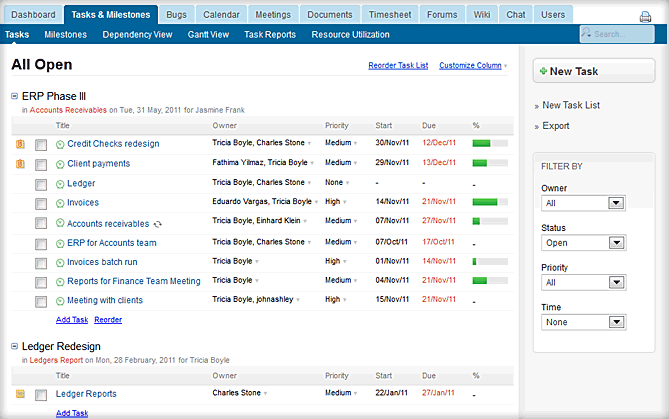Collapse the ERP Phase III task list
Screen dimensions: 669x419
tap(15, 96)
